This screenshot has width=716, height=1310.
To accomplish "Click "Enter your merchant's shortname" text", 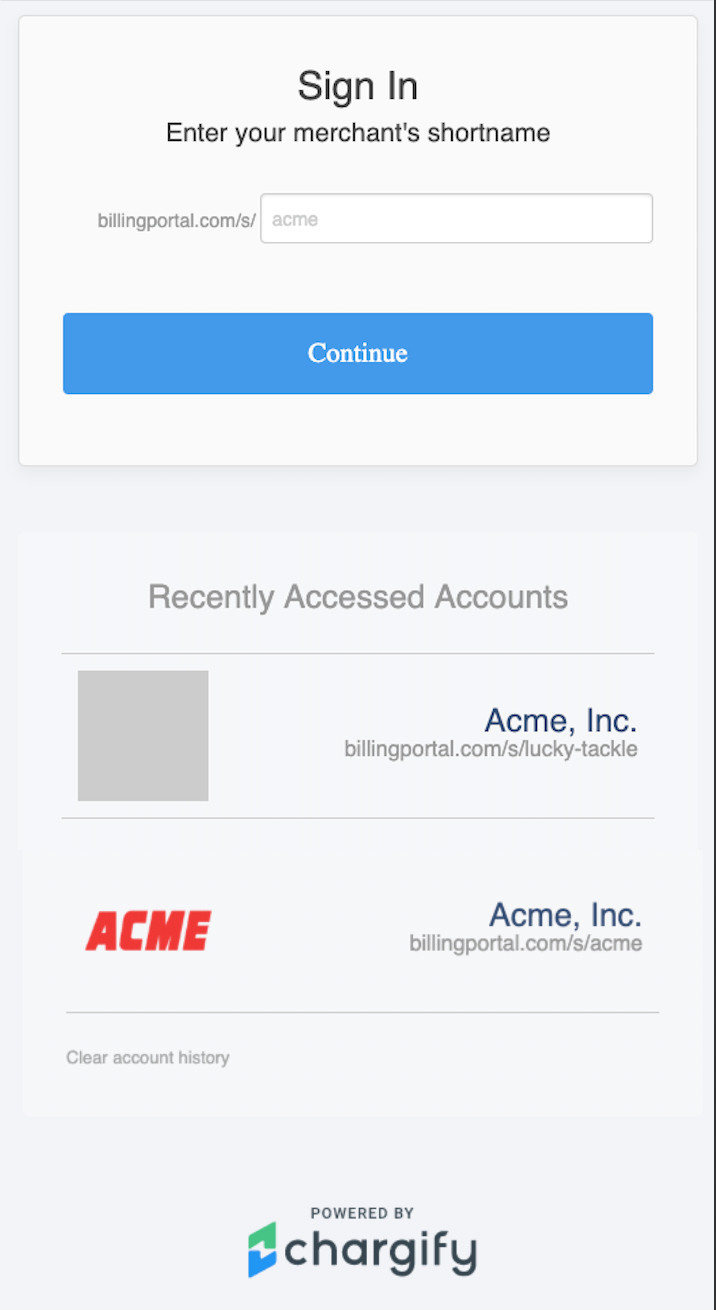I will [357, 133].
